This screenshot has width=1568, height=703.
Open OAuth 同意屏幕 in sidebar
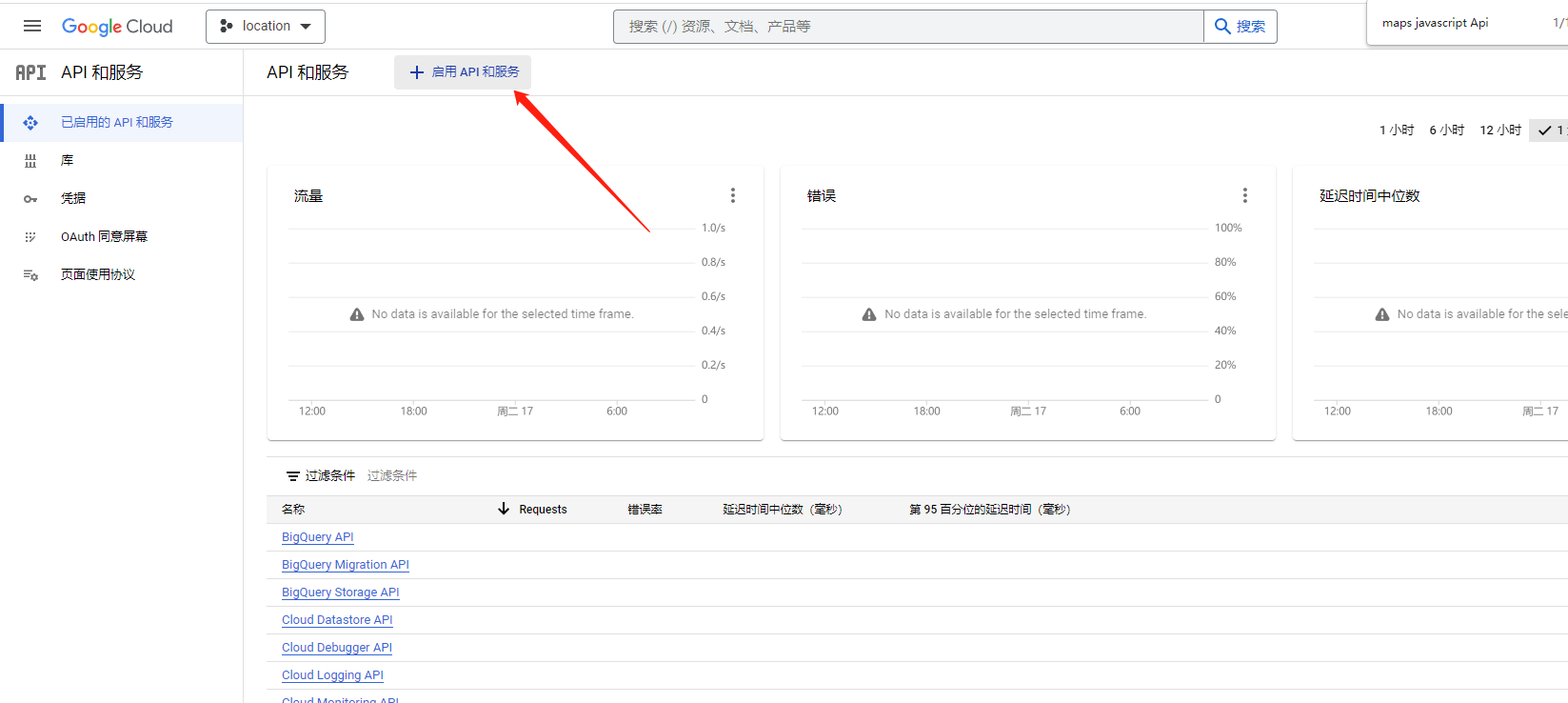coord(122,236)
